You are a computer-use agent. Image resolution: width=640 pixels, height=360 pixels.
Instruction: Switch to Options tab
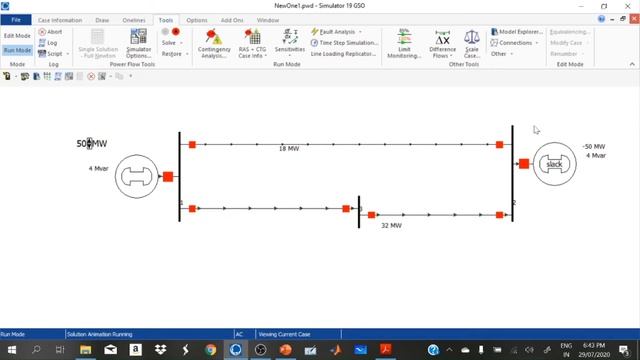(197, 20)
